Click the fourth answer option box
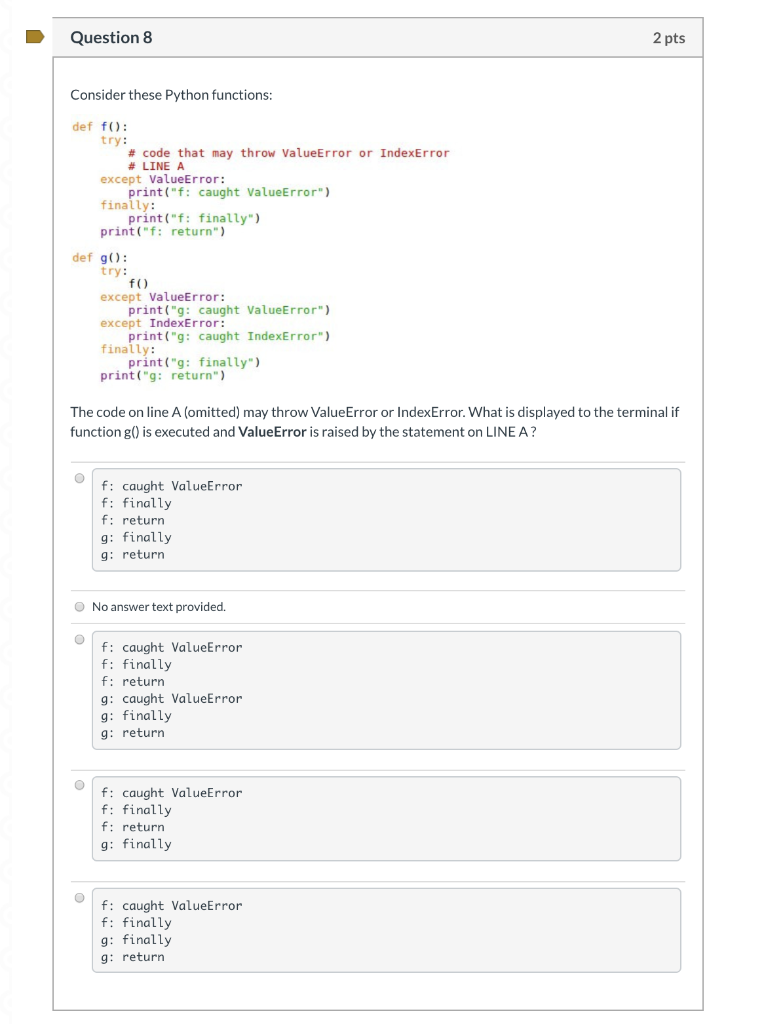The image size is (764, 1024). pos(387,818)
